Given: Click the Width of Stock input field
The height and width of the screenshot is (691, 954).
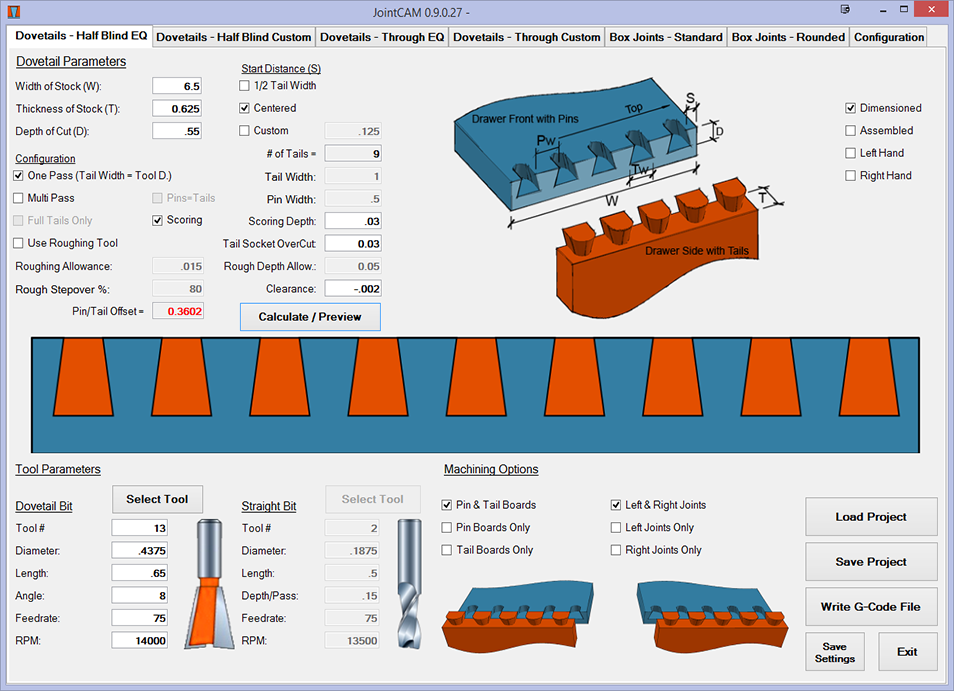Looking at the screenshot, I should (x=177, y=86).
